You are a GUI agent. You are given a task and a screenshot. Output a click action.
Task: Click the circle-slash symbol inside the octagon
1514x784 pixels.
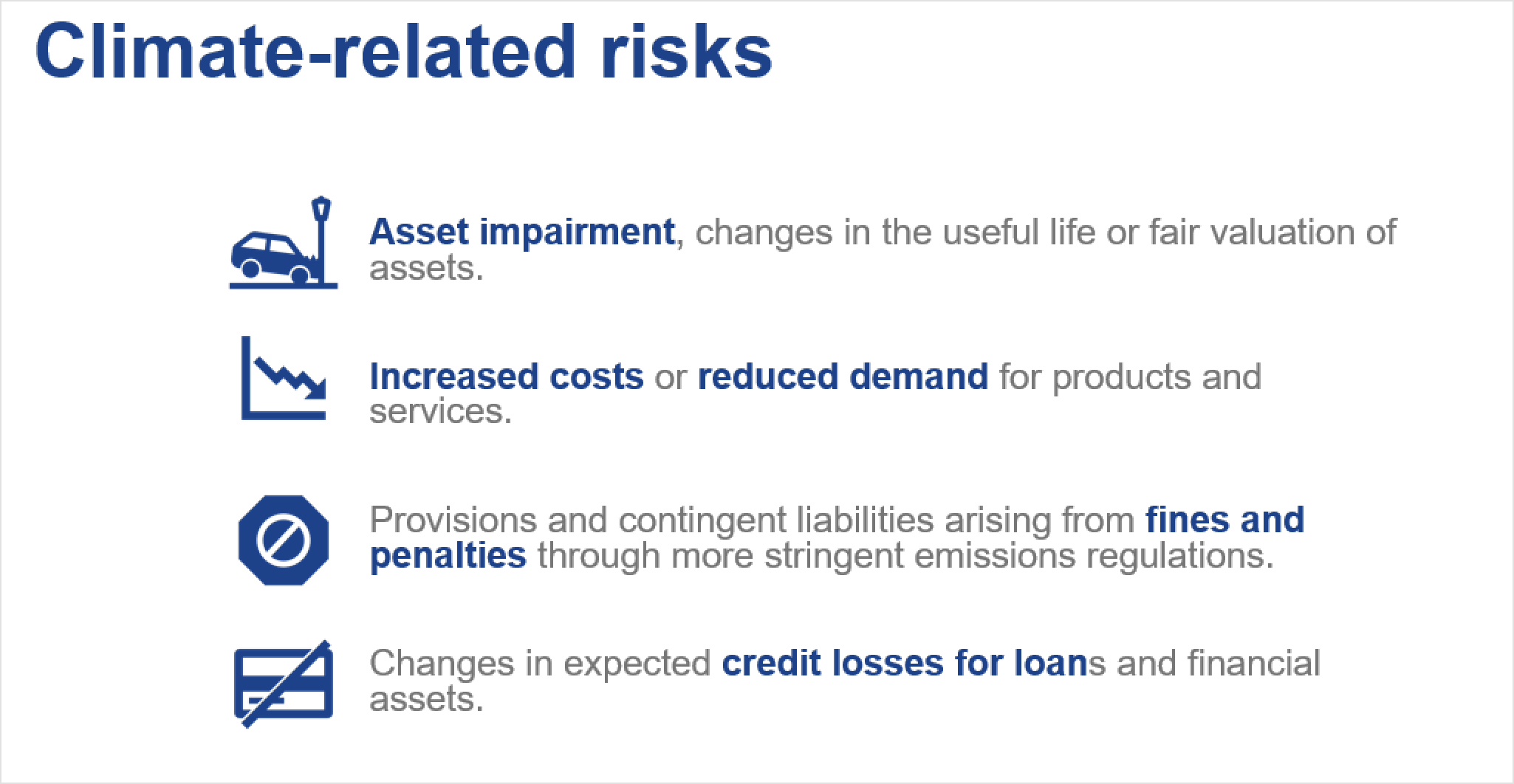(x=284, y=540)
